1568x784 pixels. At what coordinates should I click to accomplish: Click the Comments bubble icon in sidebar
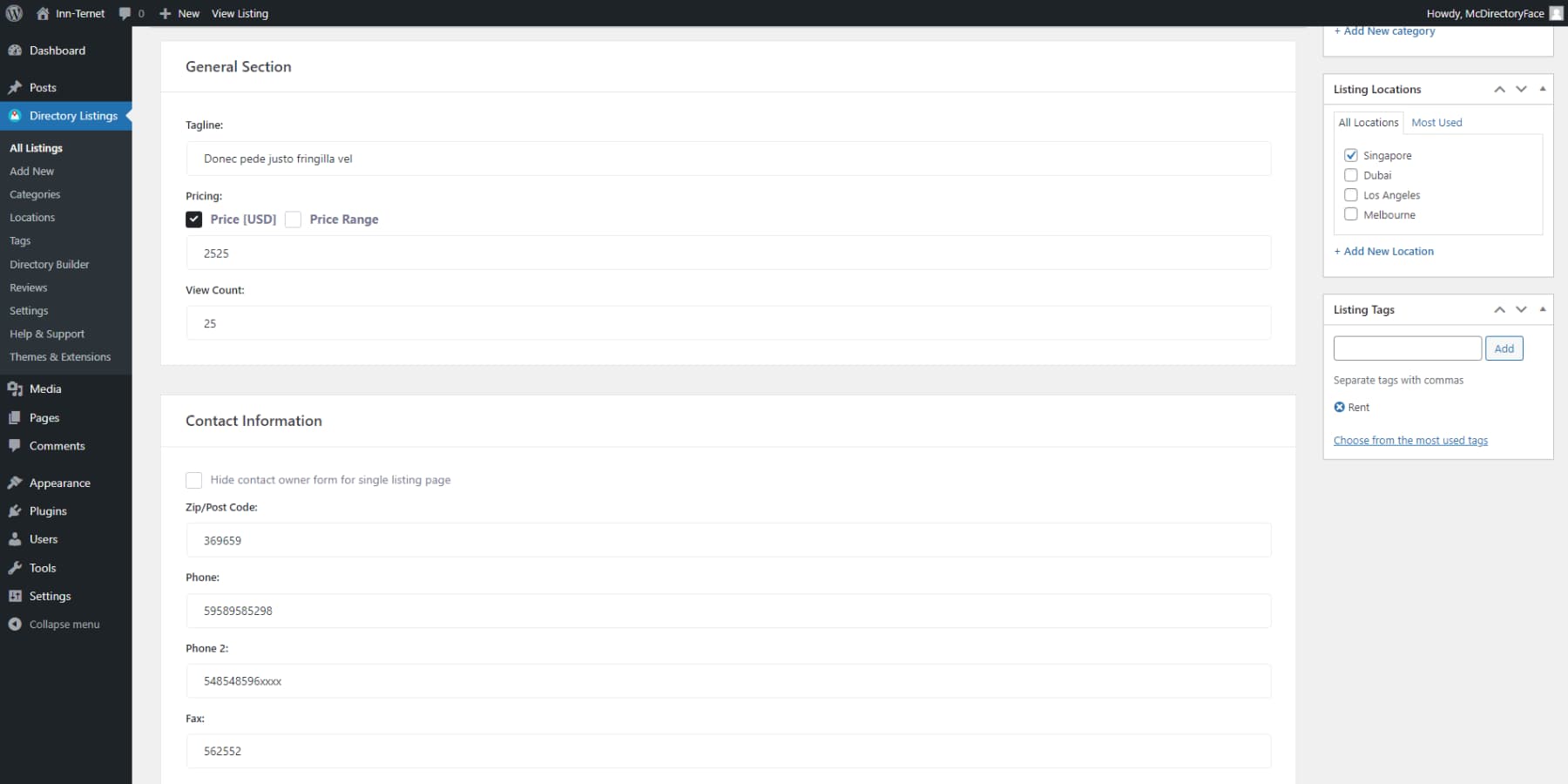(15, 445)
